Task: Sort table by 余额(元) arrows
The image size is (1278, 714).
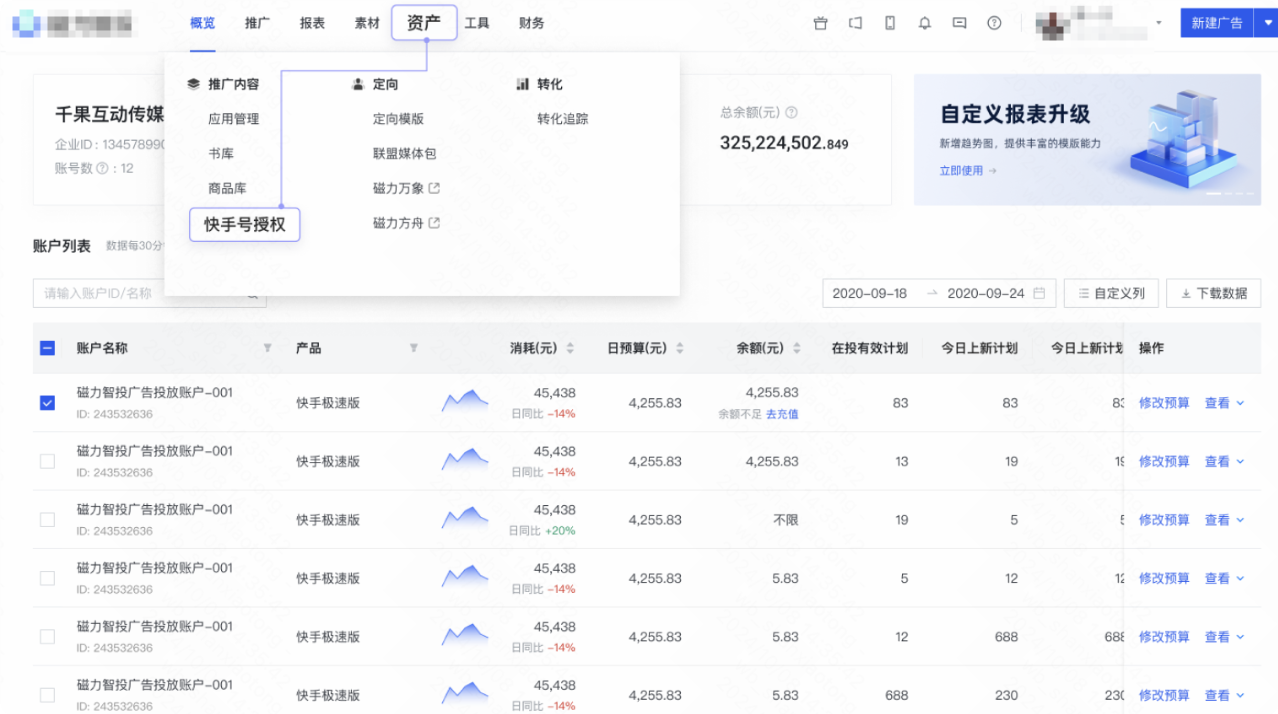Action: pos(797,348)
